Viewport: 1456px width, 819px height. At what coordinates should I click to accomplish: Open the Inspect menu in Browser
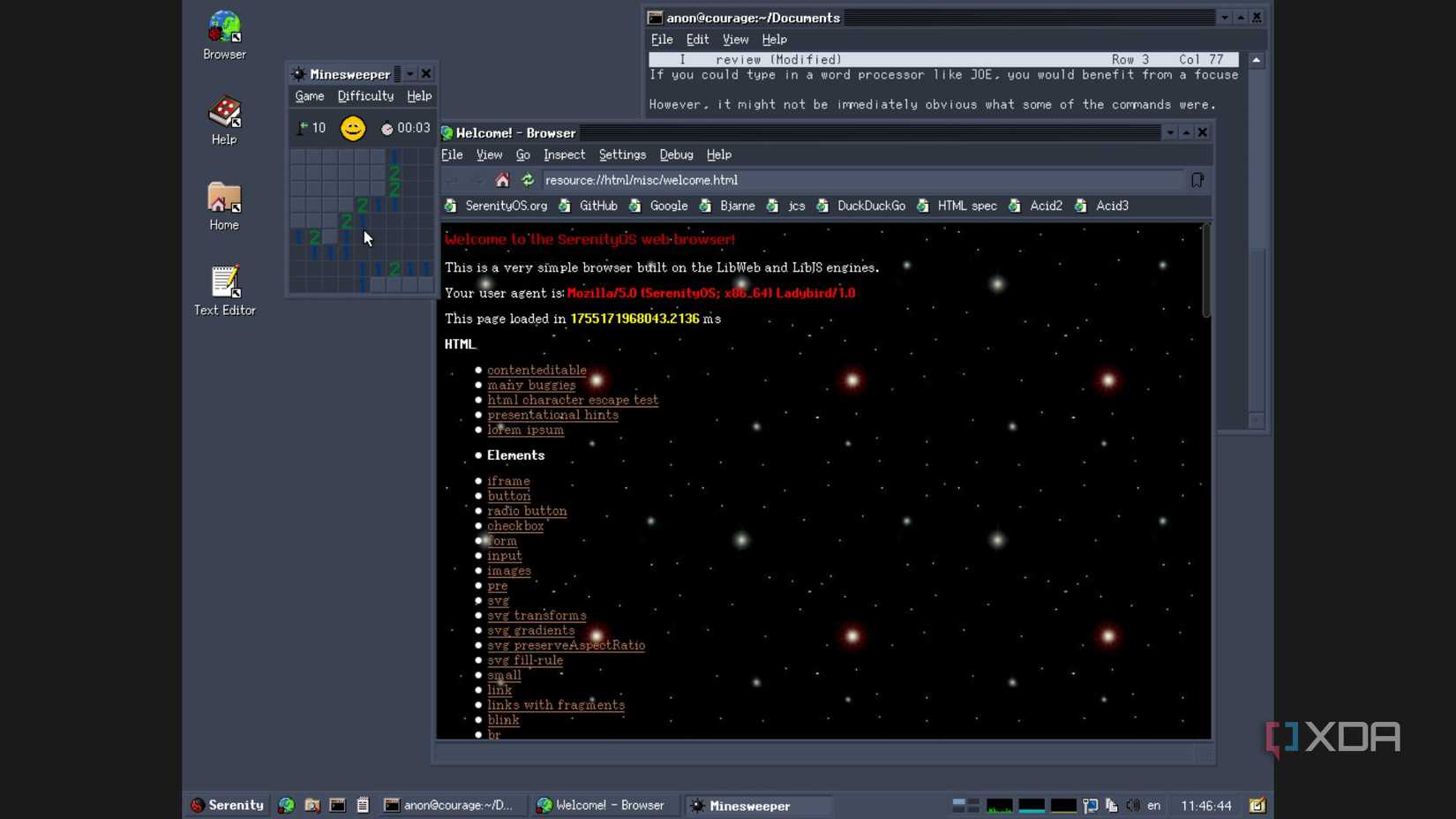click(564, 154)
